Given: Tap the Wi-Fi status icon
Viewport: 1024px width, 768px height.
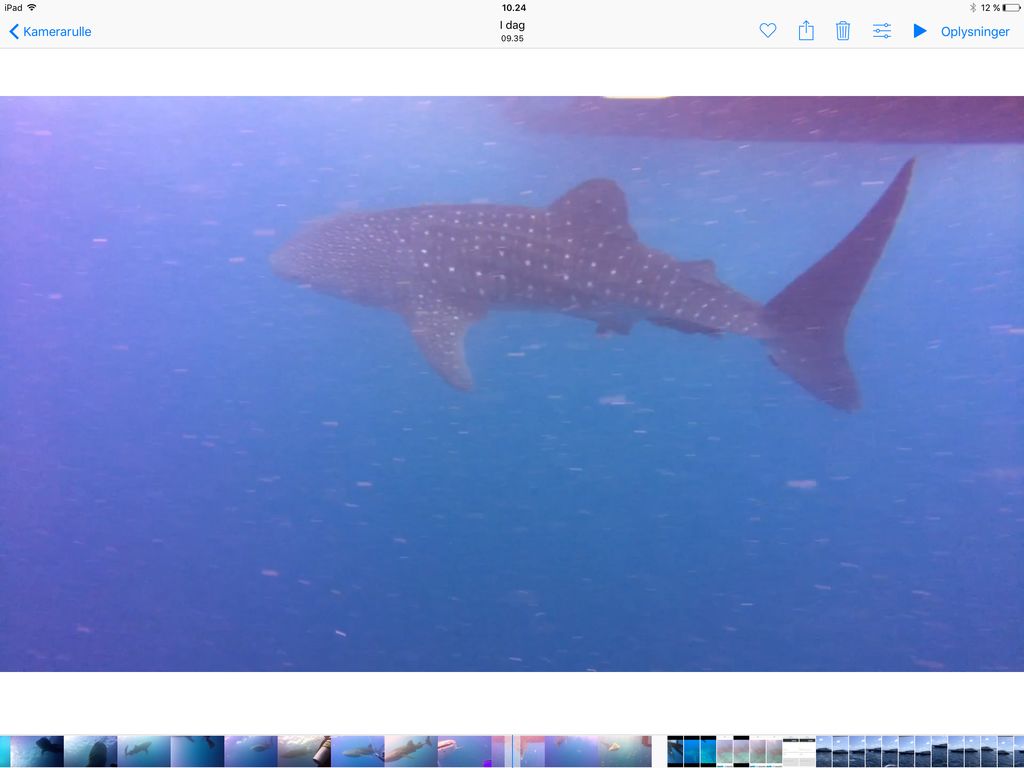Looking at the screenshot, I should click(x=32, y=7).
